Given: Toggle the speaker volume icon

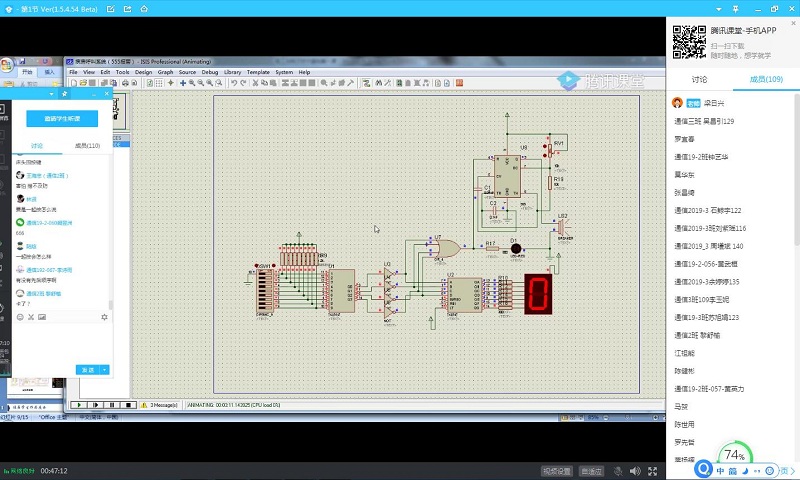Looking at the screenshot, I should pos(637,470).
